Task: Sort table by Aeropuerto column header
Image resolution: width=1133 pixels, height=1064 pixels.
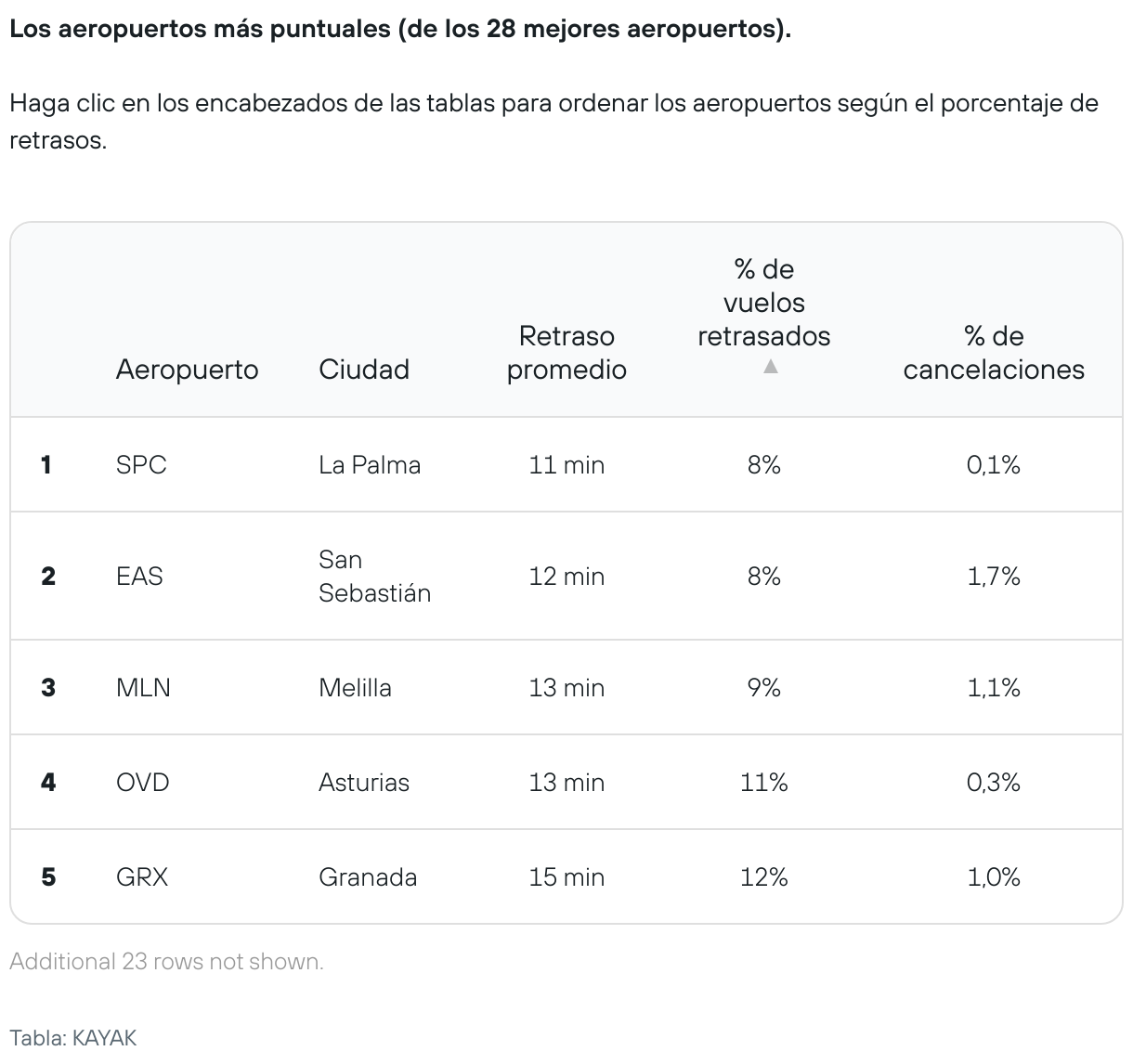Action: pyautogui.click(x=187, y=370)
